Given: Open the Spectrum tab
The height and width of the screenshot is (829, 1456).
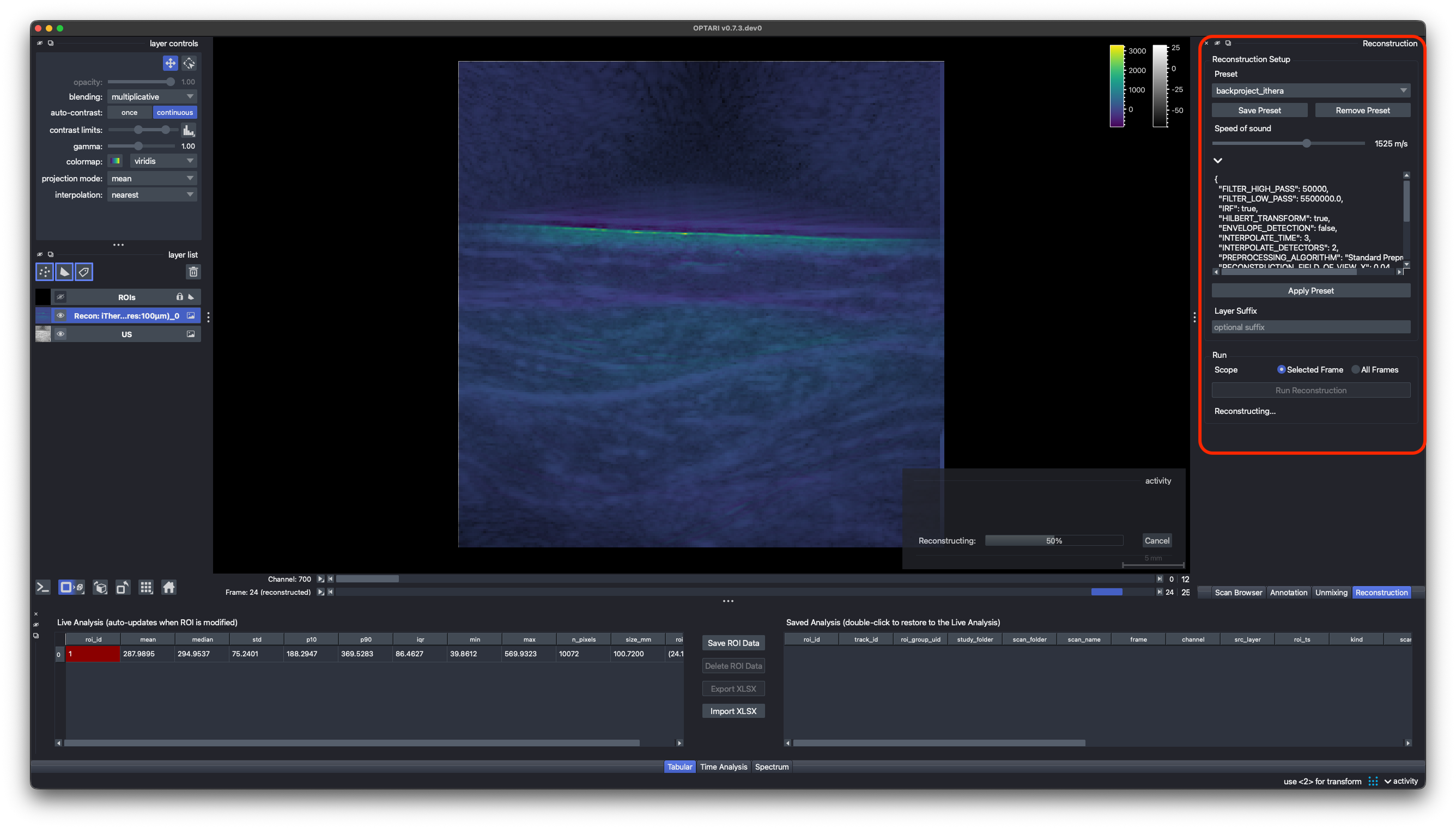Looking at the screenshot, I should pyautogui.click(x=772, y=767).
